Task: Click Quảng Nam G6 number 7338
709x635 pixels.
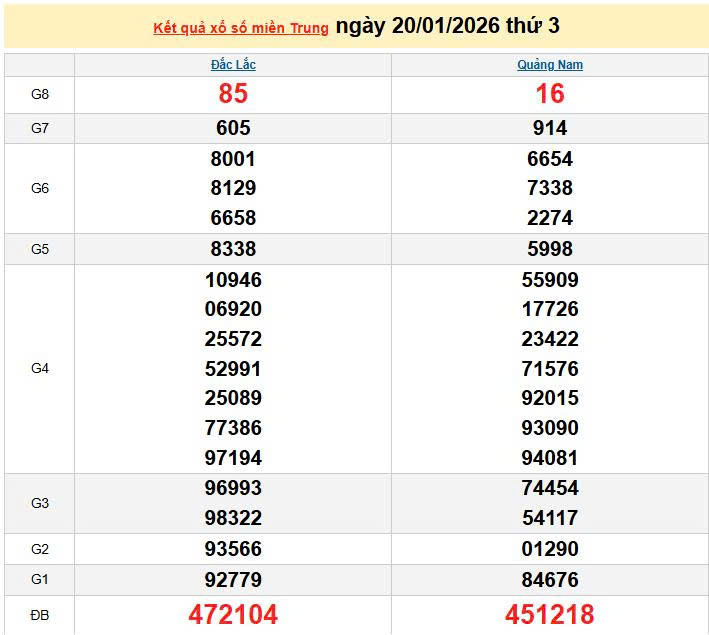Action: tap(550, 188)
